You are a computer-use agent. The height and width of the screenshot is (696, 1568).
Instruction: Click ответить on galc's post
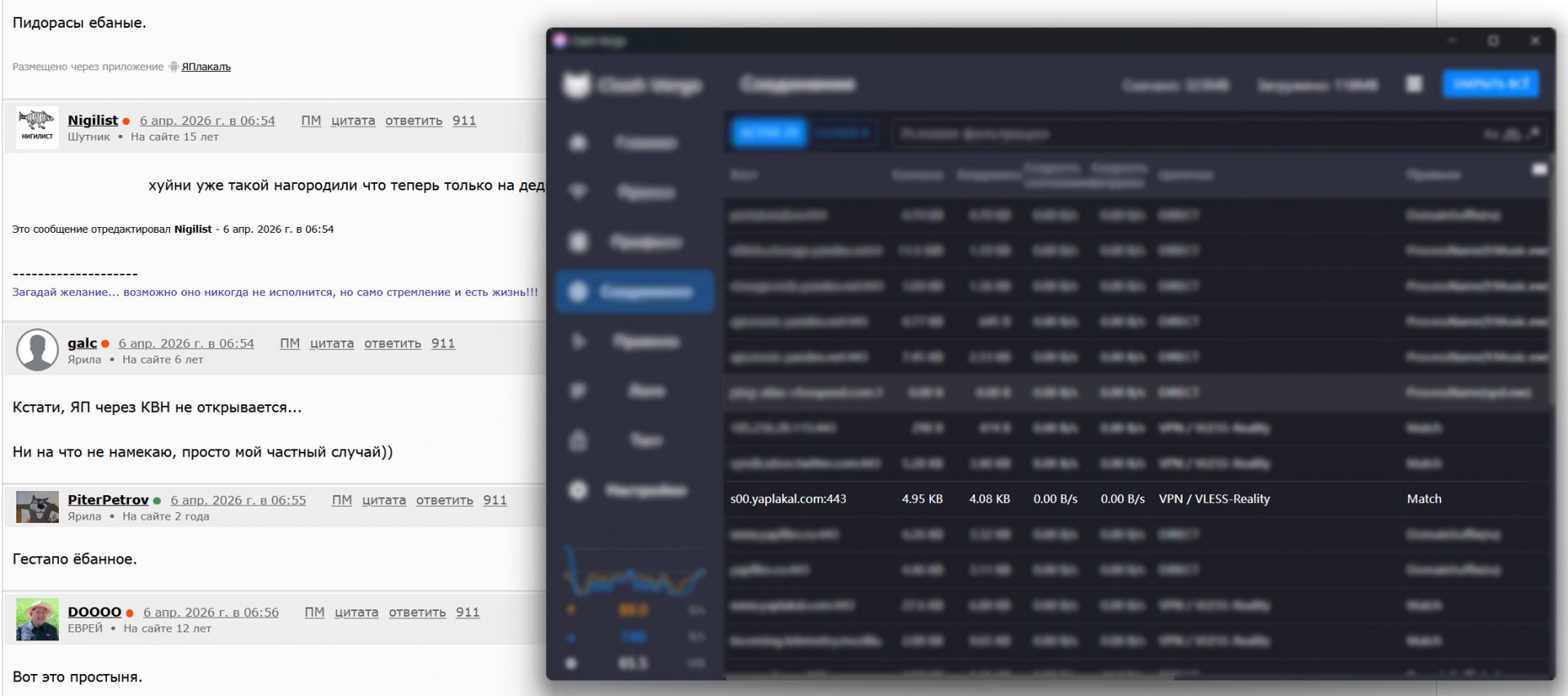coord(393,344)
